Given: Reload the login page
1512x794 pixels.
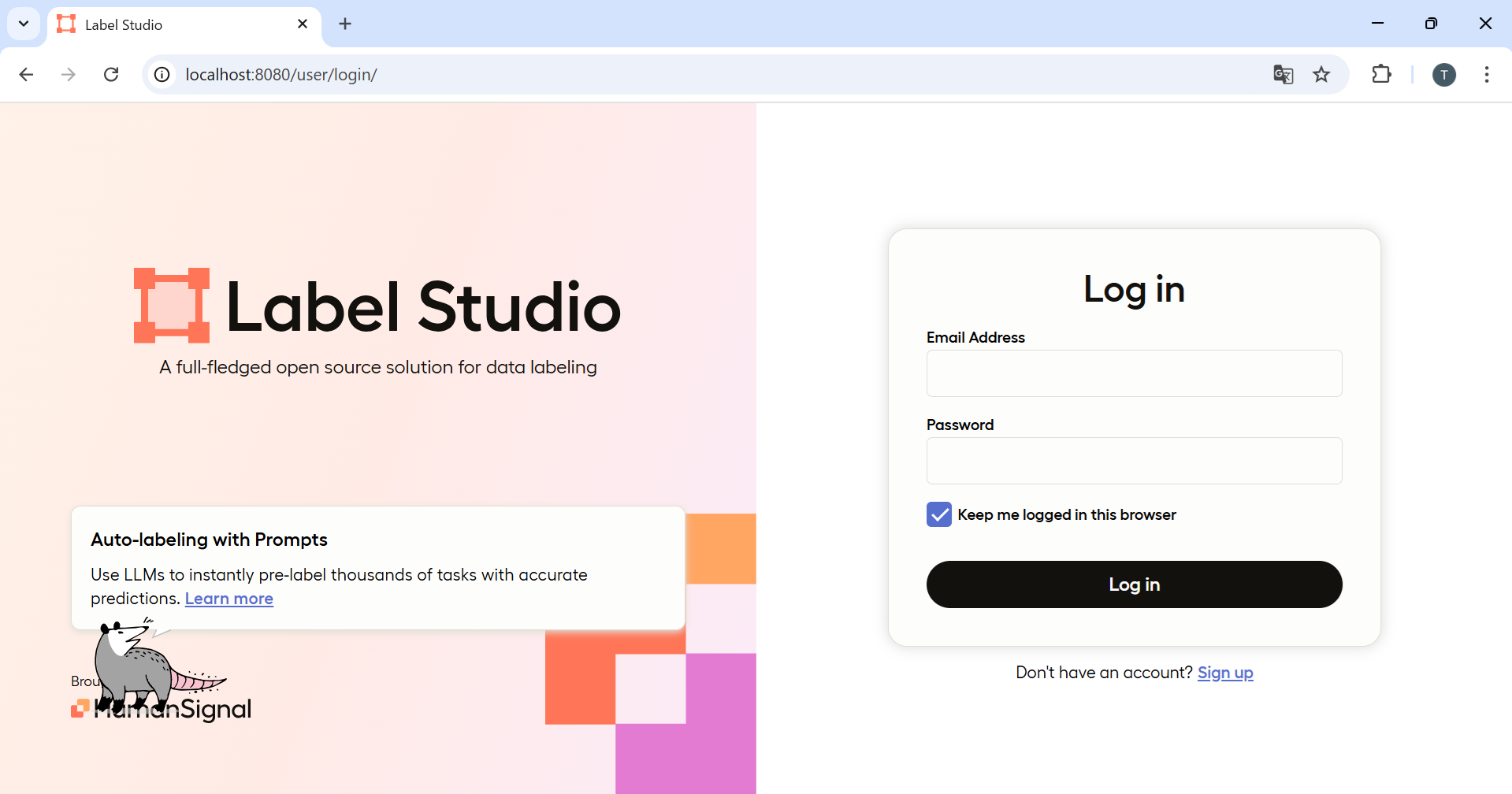Looking at the screenshot, I should tap(111, 74).
